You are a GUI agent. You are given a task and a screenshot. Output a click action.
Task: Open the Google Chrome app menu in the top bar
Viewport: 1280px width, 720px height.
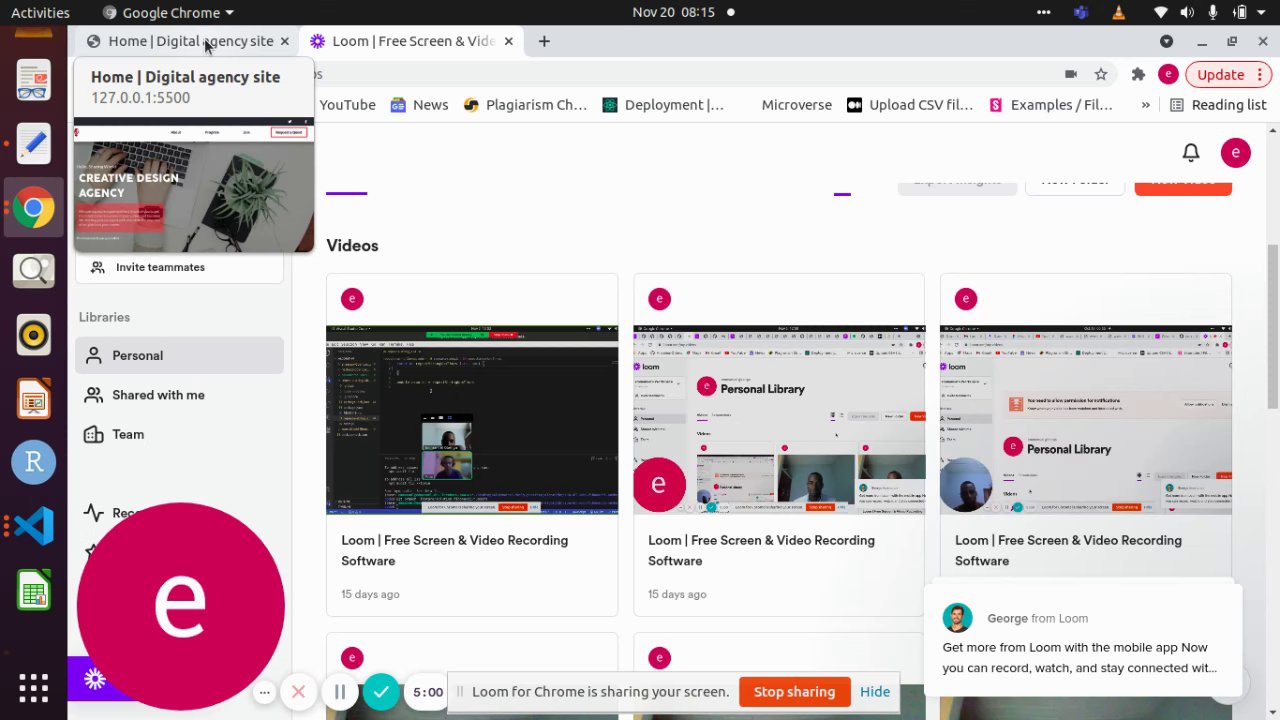169,12
